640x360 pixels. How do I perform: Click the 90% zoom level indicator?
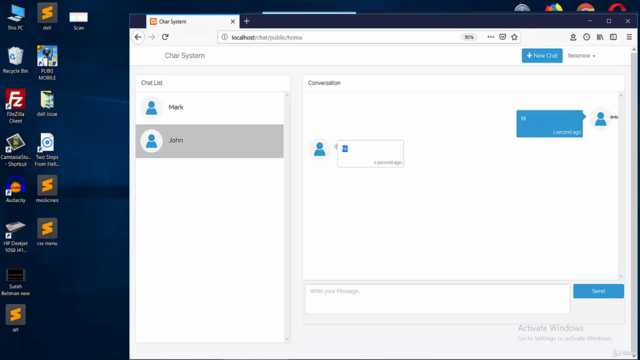pyautogui.click(x=469, y=37)
